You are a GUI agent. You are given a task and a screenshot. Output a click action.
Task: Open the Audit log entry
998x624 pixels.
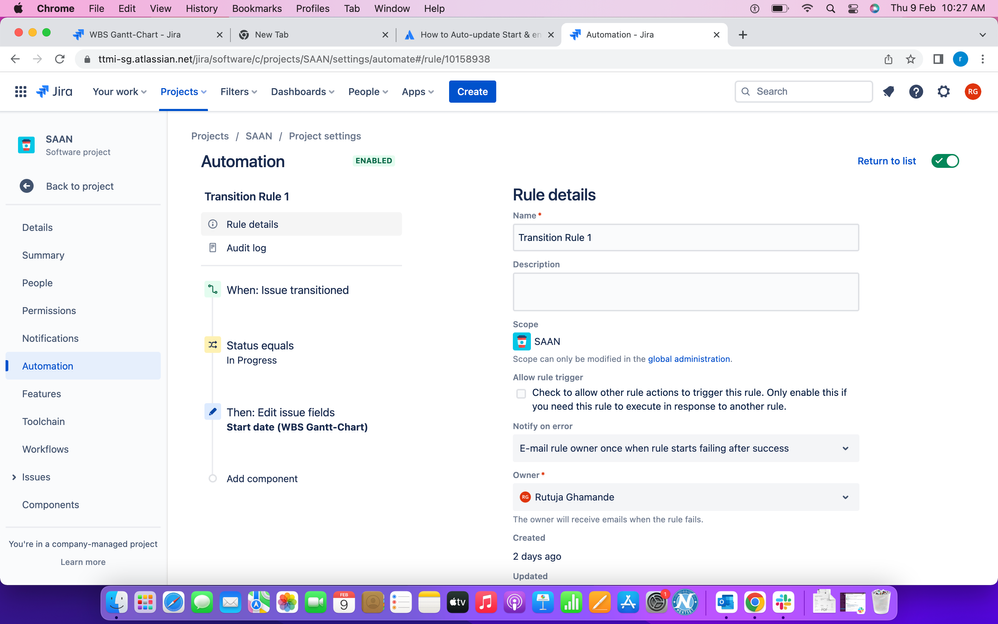pyautogui.click(x=301, y=248)
